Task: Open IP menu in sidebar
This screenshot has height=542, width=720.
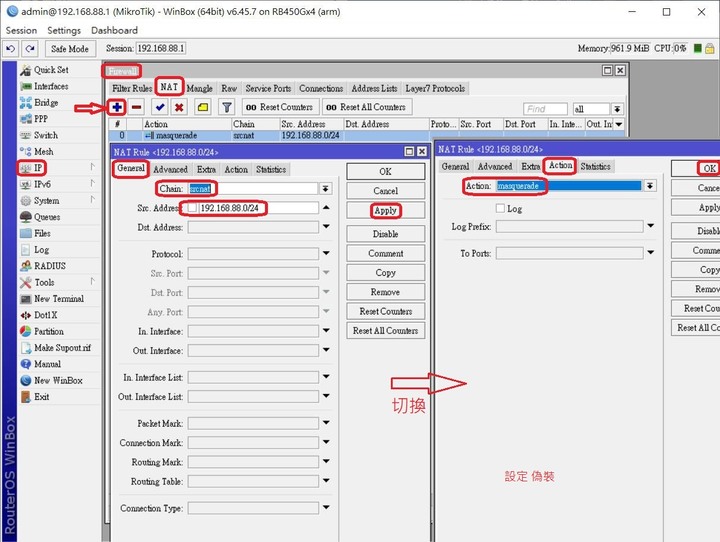Action: pyautogui.click(x=38, y=168)
